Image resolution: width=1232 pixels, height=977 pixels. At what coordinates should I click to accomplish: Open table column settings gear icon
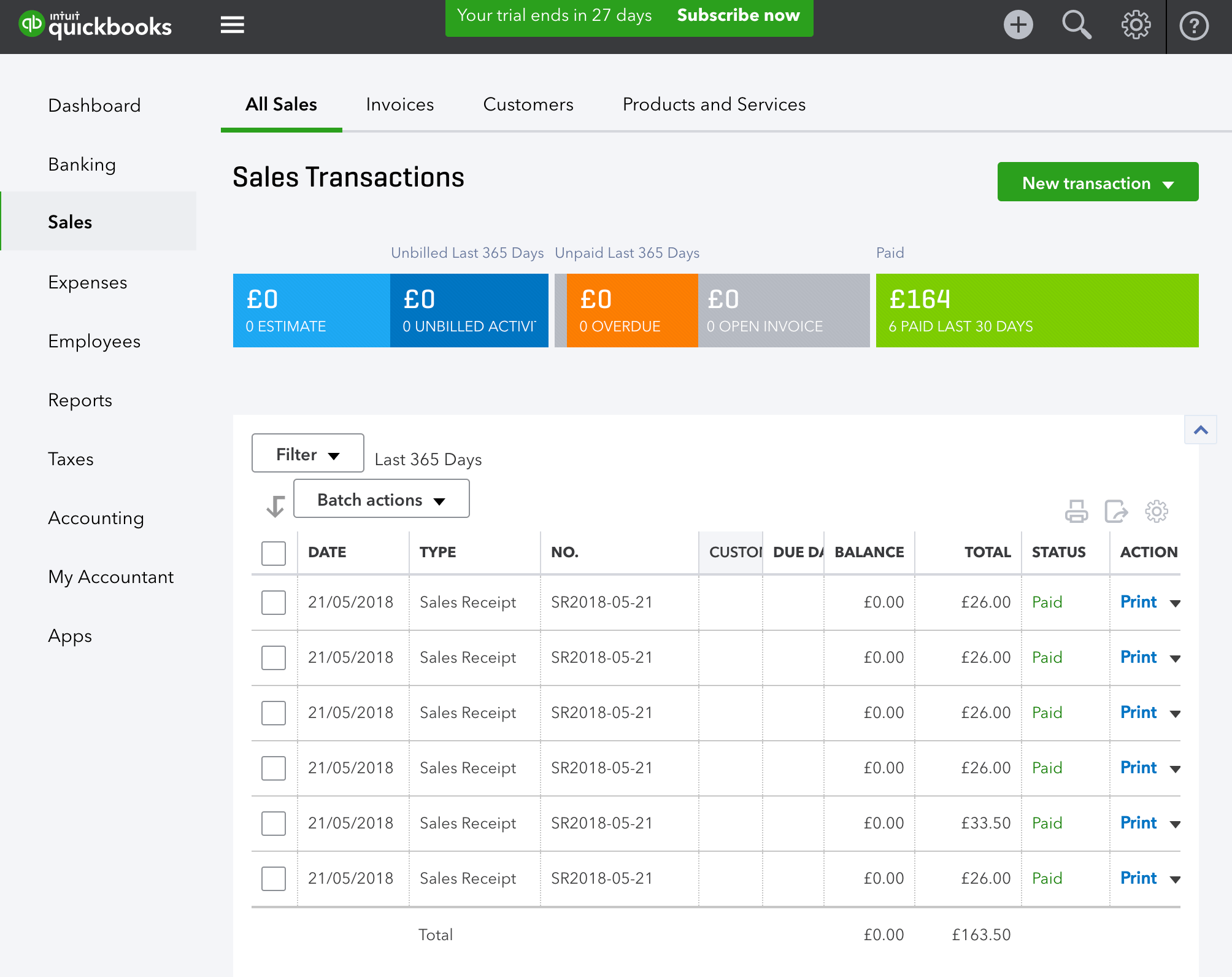click(1156, 511)
